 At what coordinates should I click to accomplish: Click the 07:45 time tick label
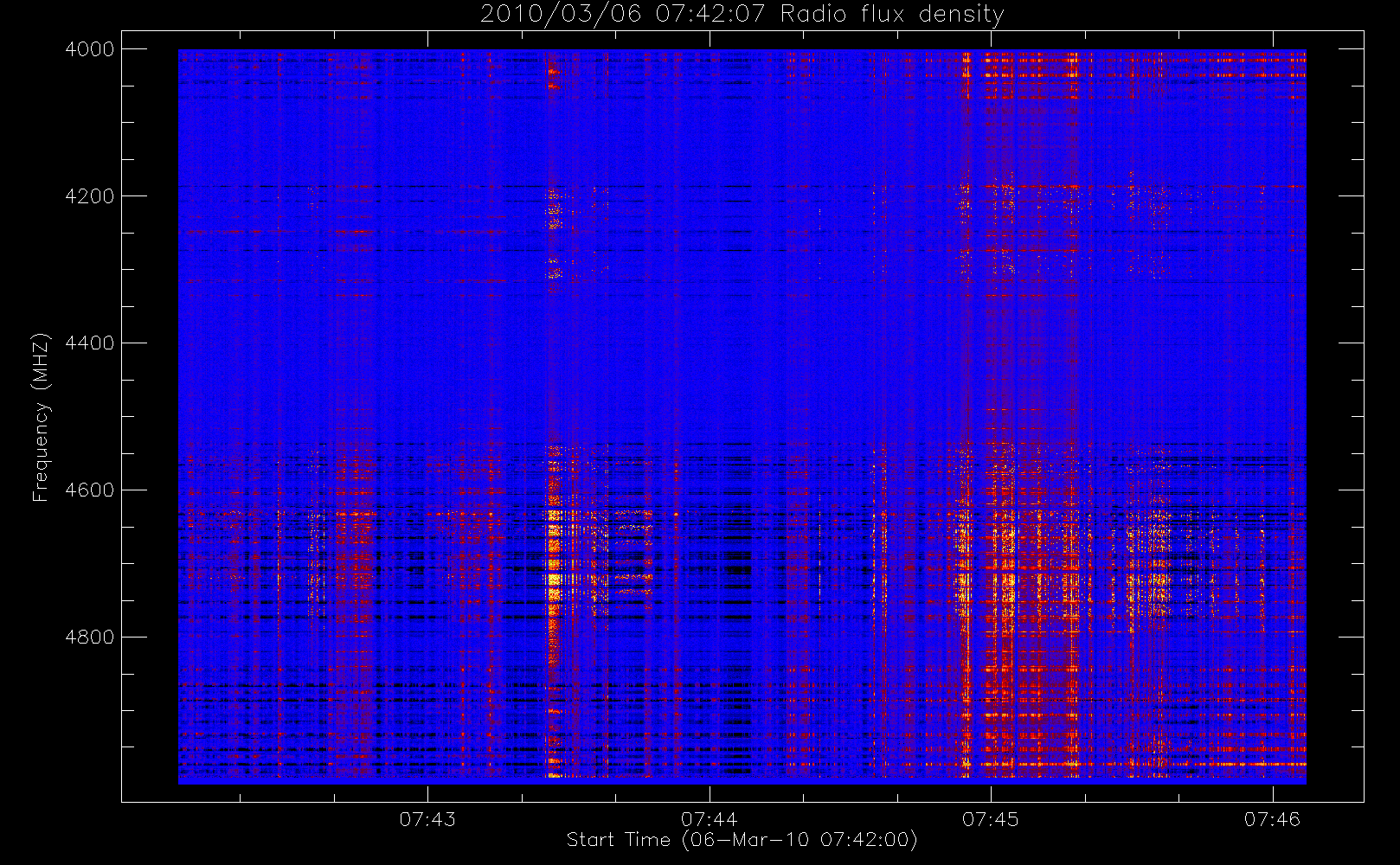click(991, 819)
